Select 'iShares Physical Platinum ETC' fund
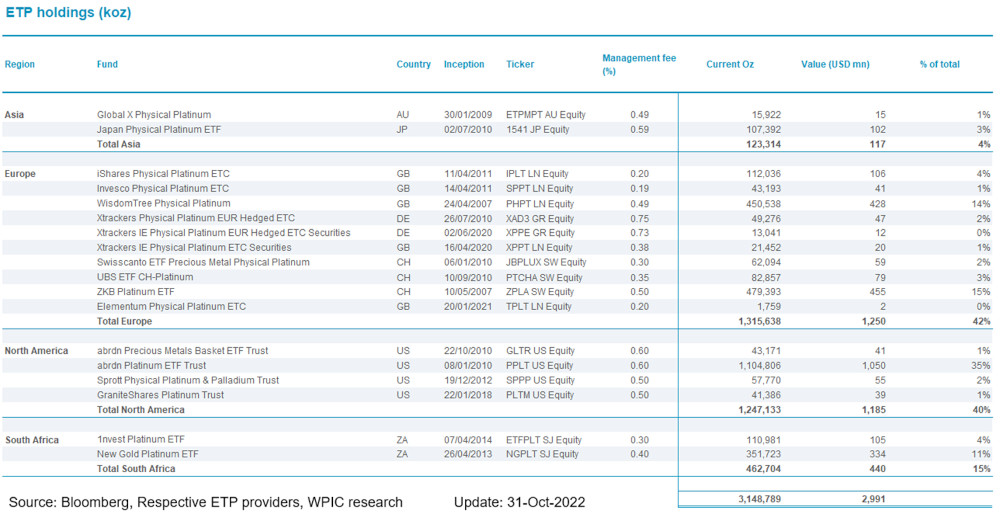Image resolution: width=1000 pixels, height=514 pixels. tap(163, 173)
